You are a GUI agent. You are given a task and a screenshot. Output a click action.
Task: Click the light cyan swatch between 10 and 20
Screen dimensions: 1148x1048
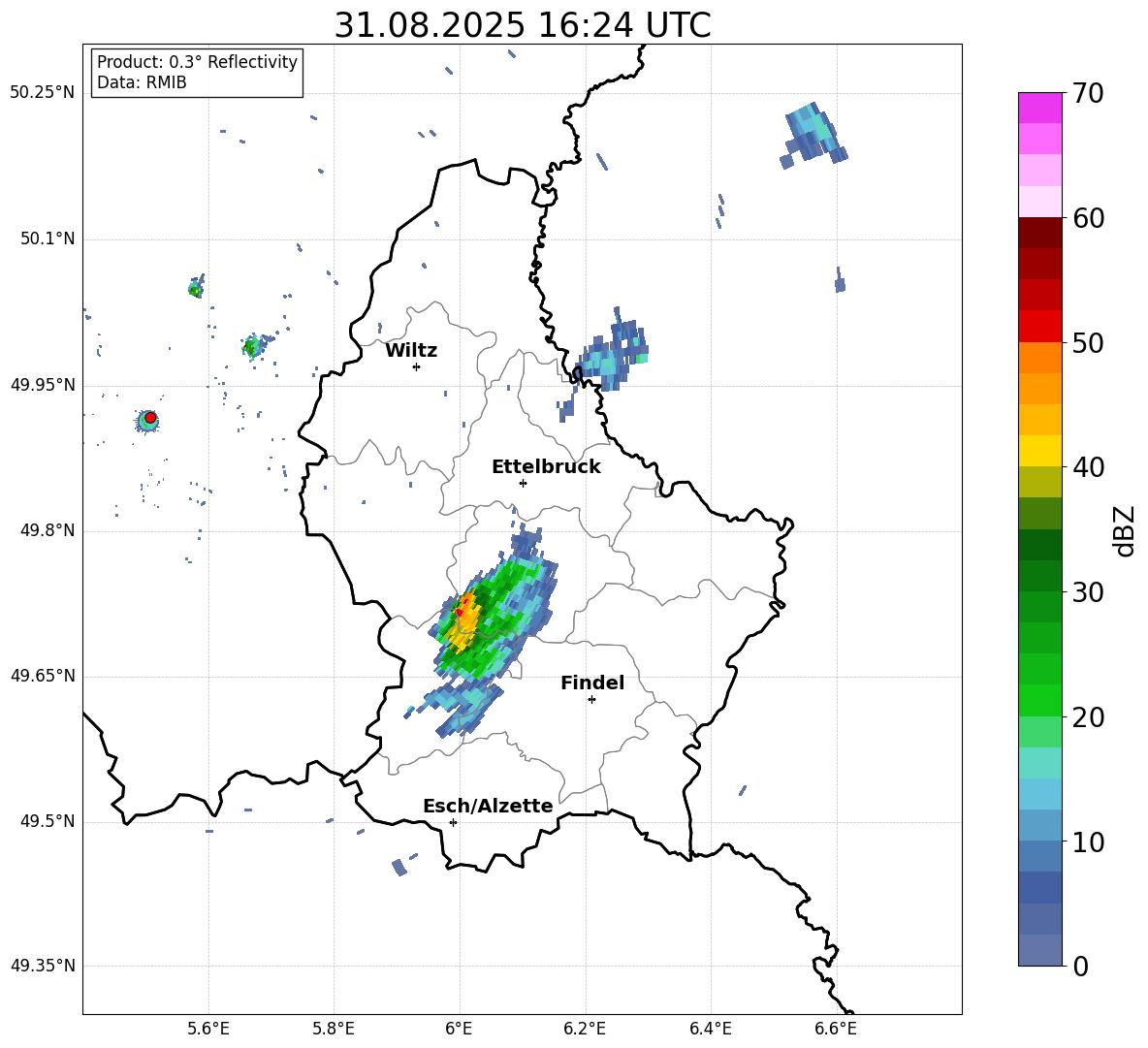(x=1039, y=763)
